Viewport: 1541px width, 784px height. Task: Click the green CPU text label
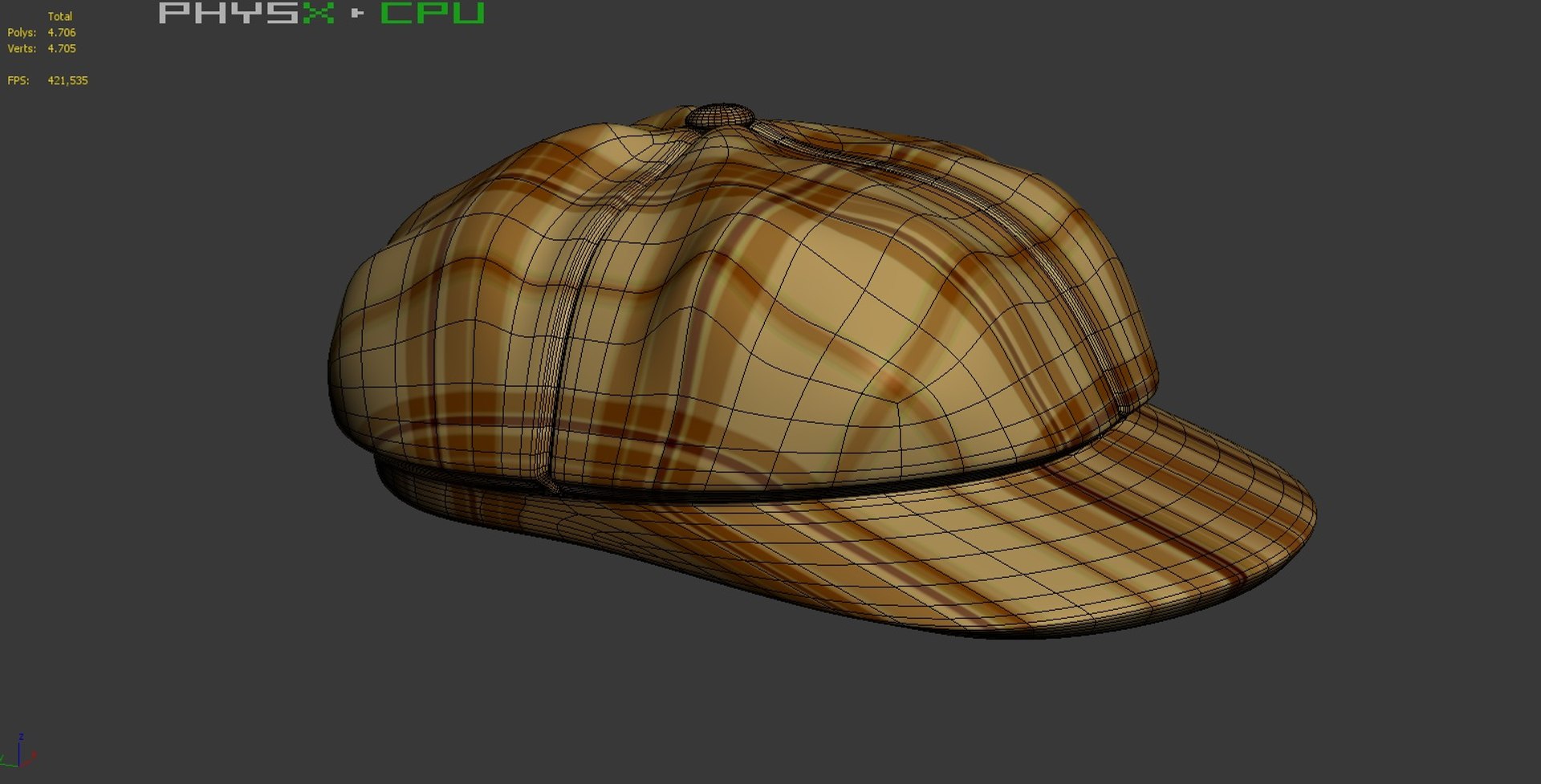pyautogui.click(x=433, y=13)
